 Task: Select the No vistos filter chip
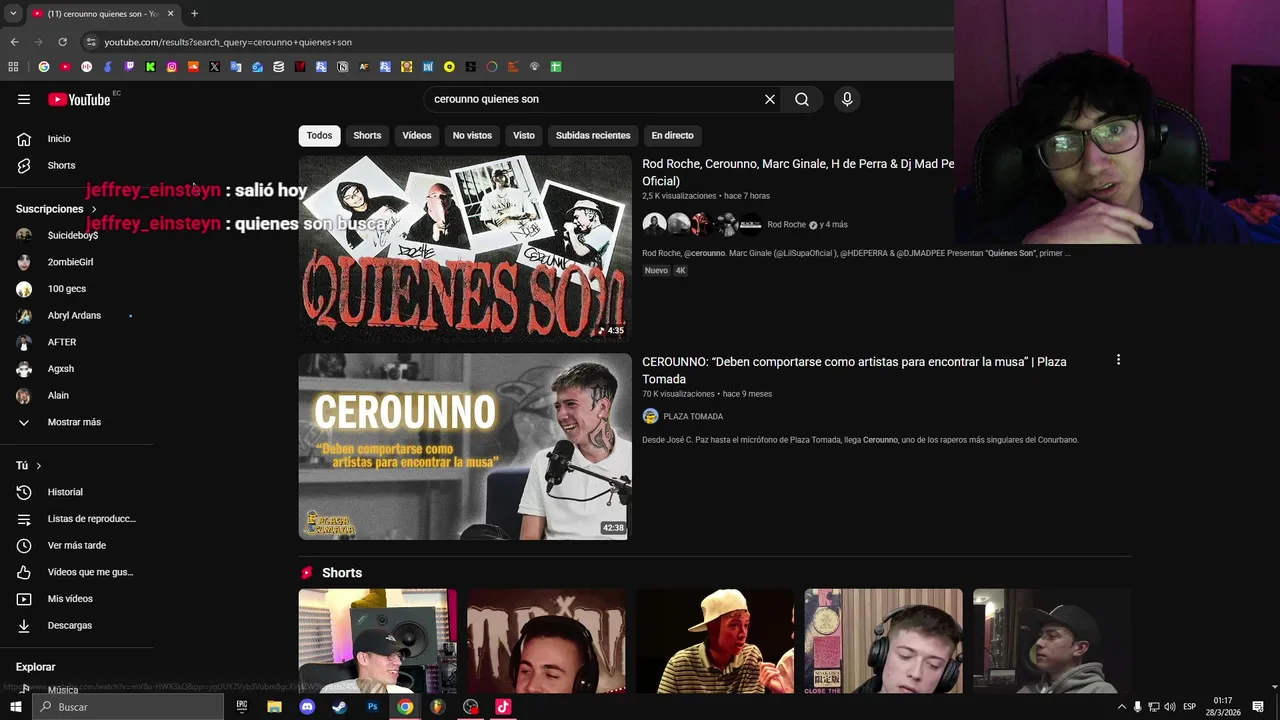[x=472, y=135]
